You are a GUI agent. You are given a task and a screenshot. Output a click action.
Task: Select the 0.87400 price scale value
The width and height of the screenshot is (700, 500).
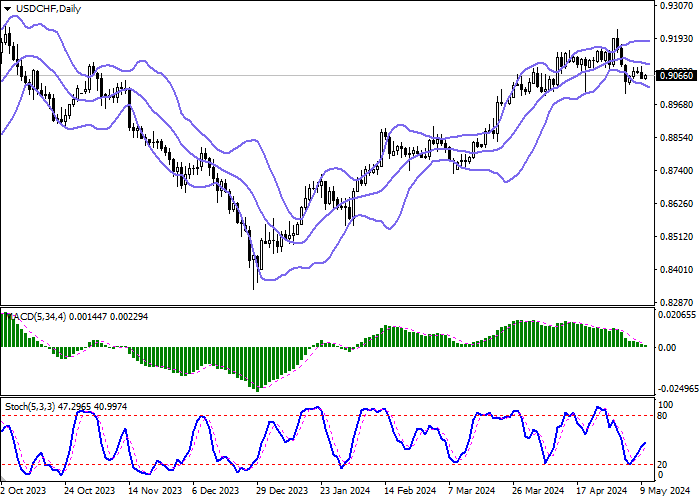point(677,171)
